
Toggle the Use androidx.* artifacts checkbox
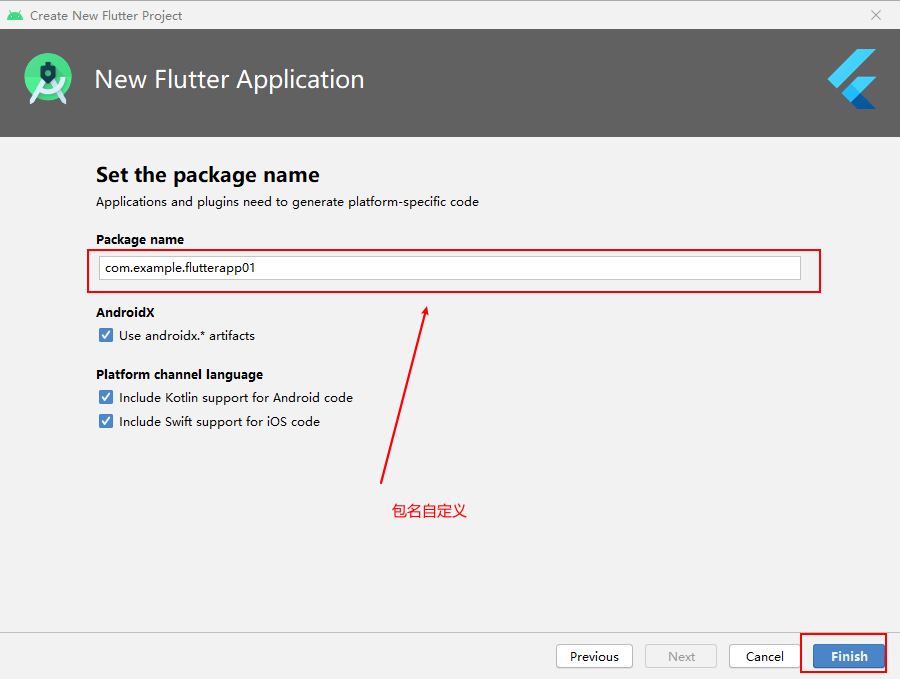click(x=106, y=335)
